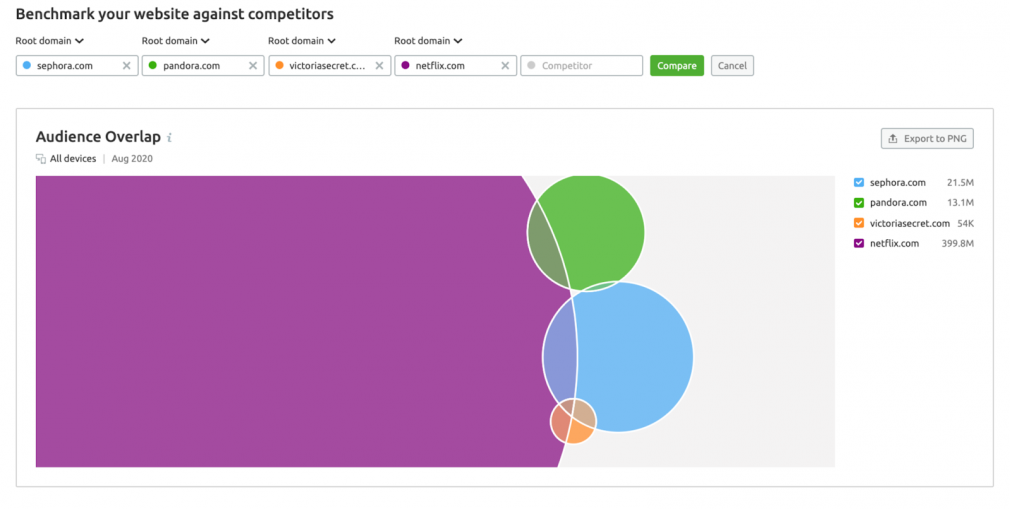Disable the victoriasecret.com legend checkbox
Viewport: 1010px width, 509px height.
859,223
